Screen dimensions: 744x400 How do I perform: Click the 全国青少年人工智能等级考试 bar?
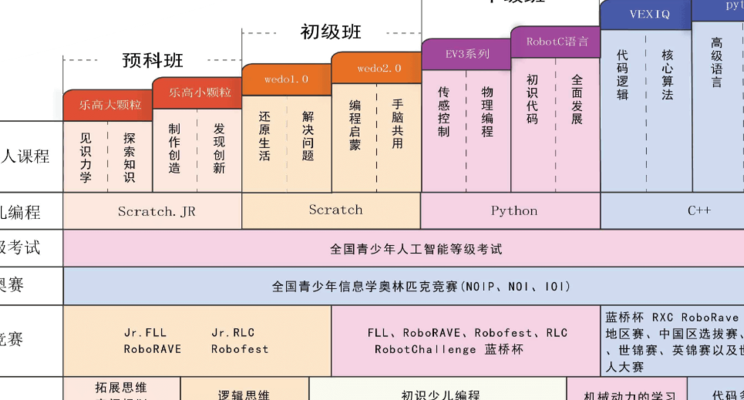404,248
